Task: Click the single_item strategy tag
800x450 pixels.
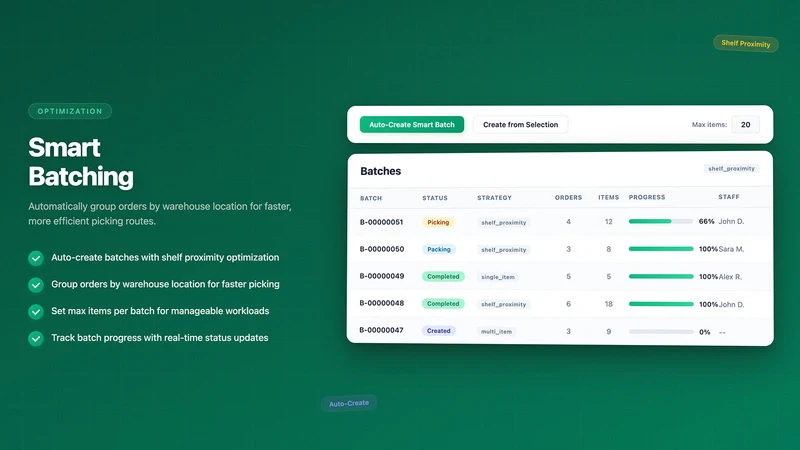Action: 498,277
